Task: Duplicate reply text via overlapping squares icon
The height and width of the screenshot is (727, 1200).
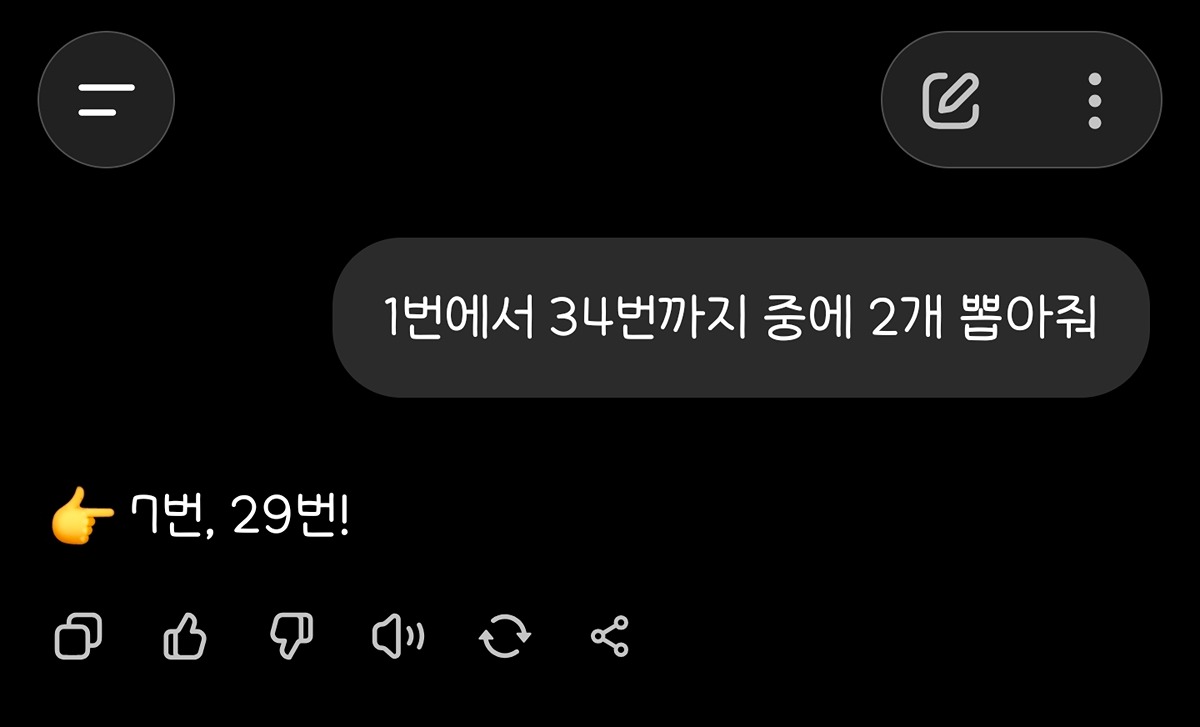Action: [78, 636]
